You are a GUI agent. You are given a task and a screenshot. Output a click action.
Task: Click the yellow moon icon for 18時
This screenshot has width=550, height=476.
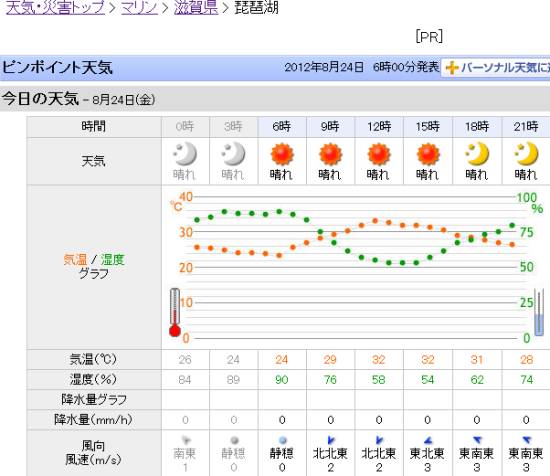477,154
